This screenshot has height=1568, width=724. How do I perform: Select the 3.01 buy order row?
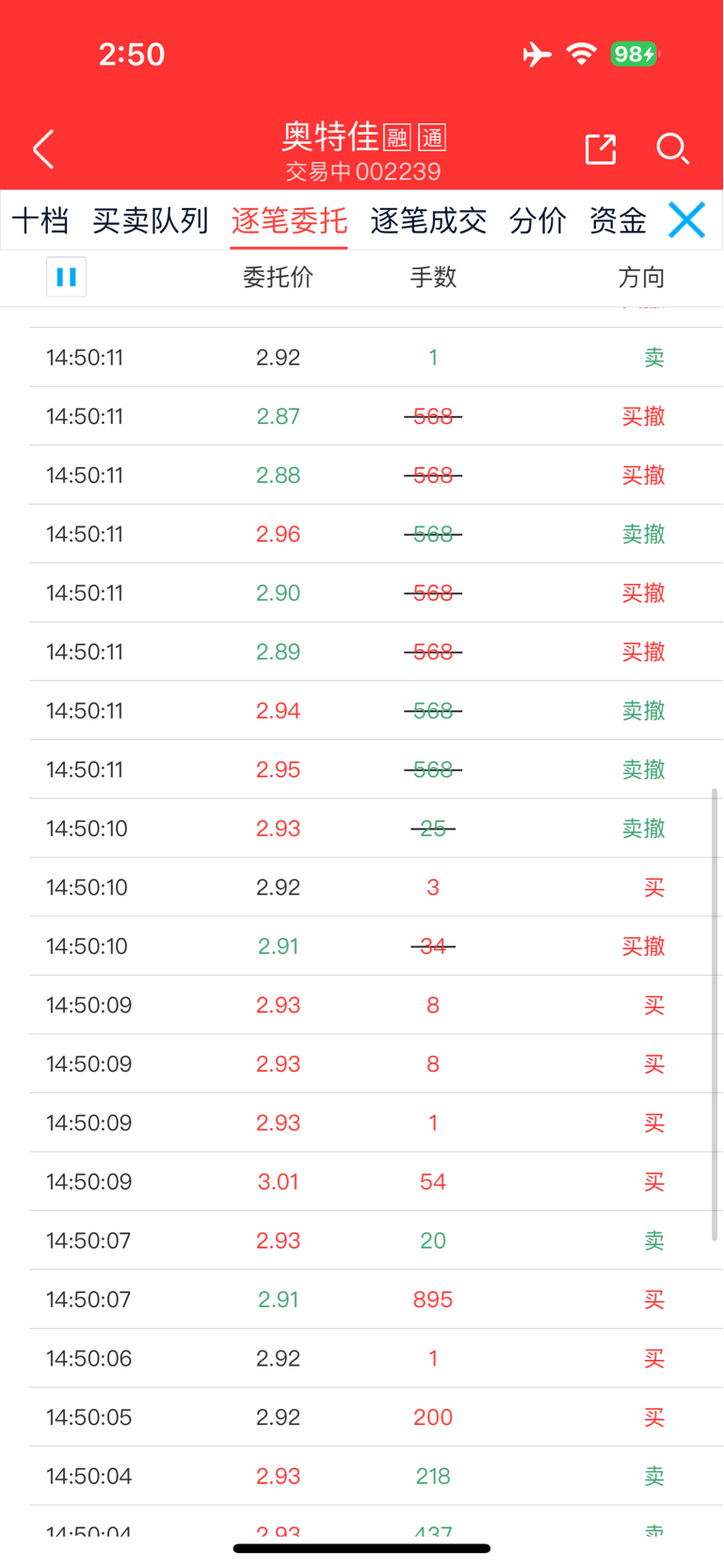(x=362, y=1182)
